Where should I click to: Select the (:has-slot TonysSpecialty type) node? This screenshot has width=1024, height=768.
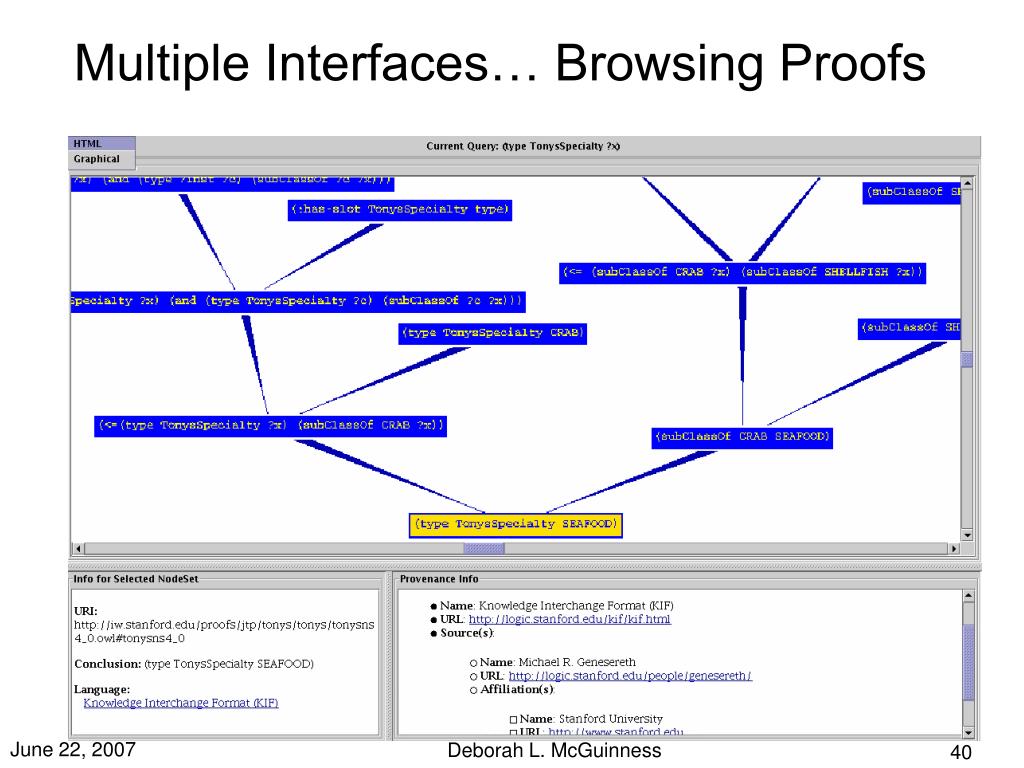point(400,210)
